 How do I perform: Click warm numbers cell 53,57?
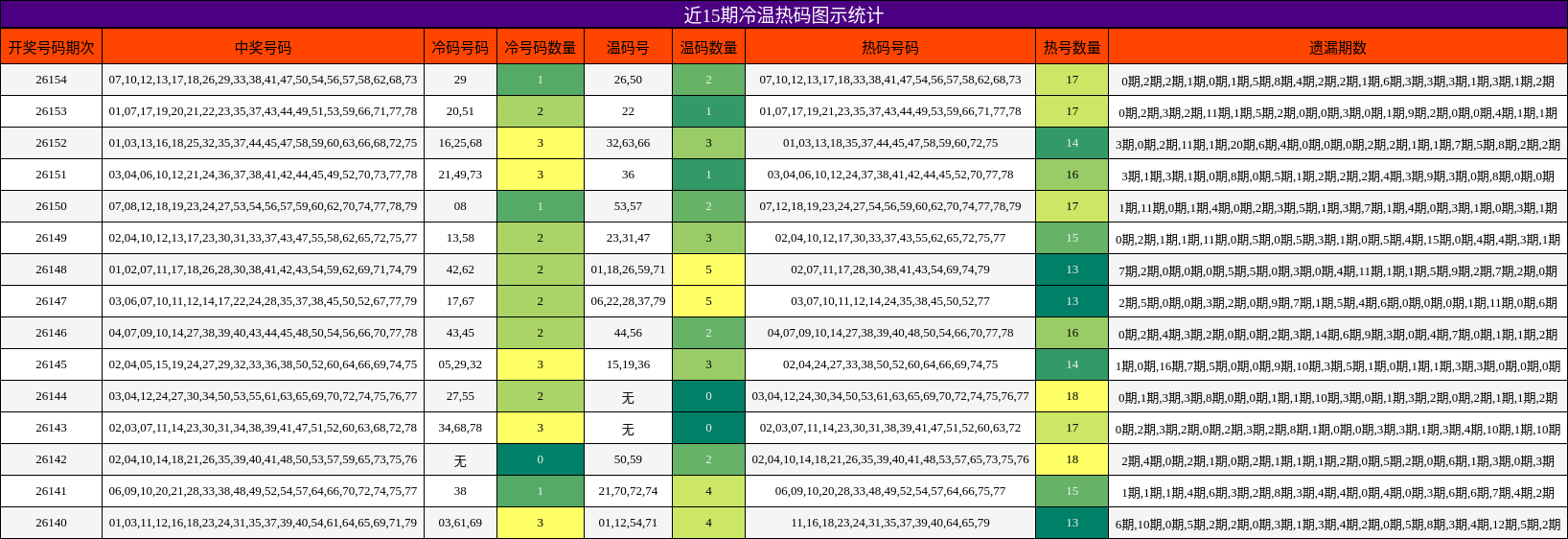[628, 206]
